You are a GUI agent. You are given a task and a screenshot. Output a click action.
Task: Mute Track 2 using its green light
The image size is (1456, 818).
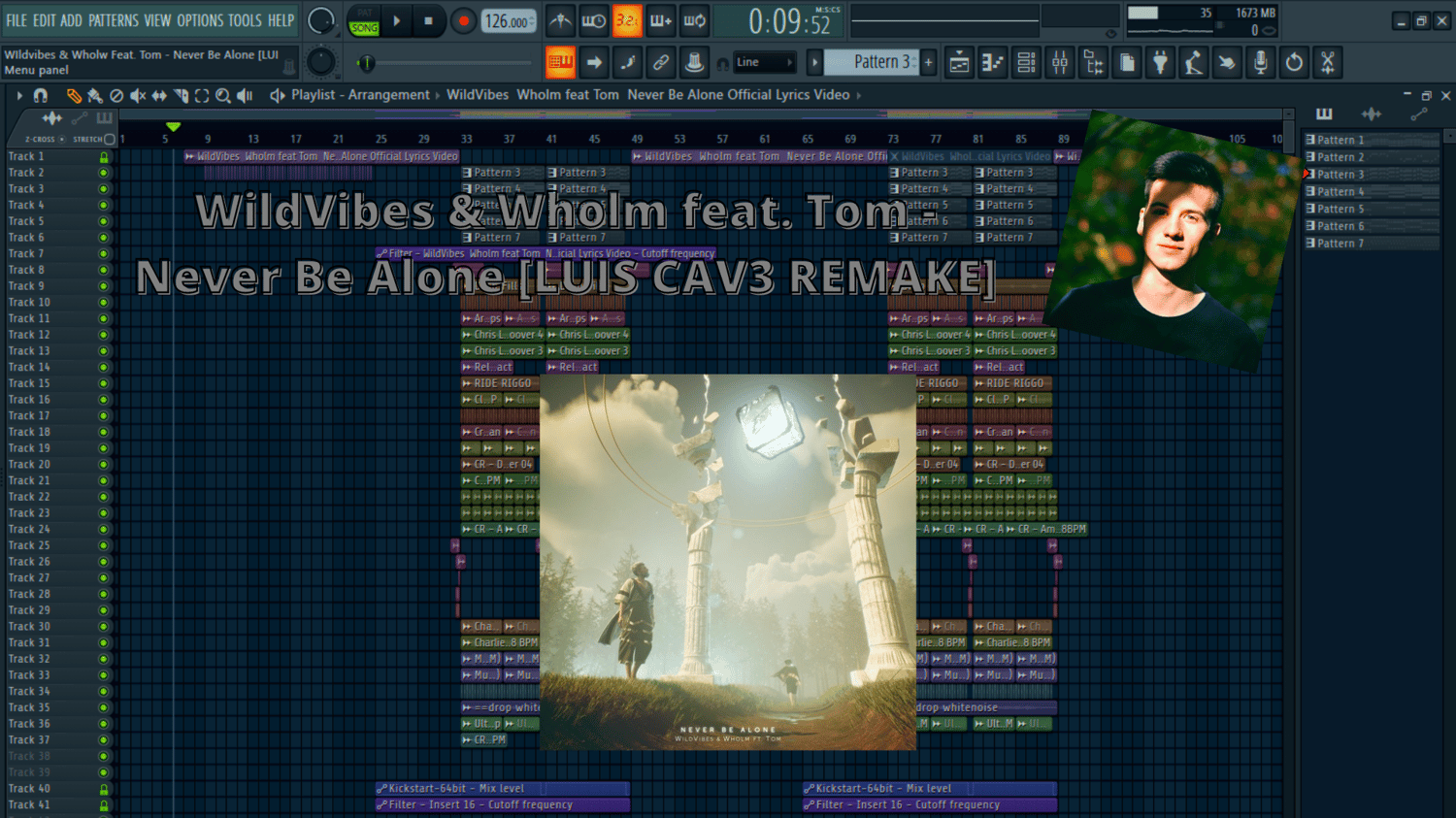104,173
